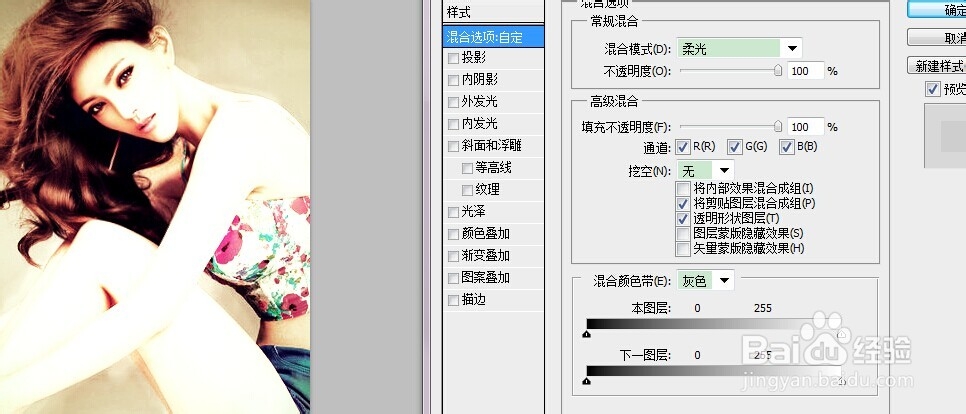966x414 pixels.
Task: Toggle the 图案叠加 pattern overlay checkbox
Action: [453, 278]
